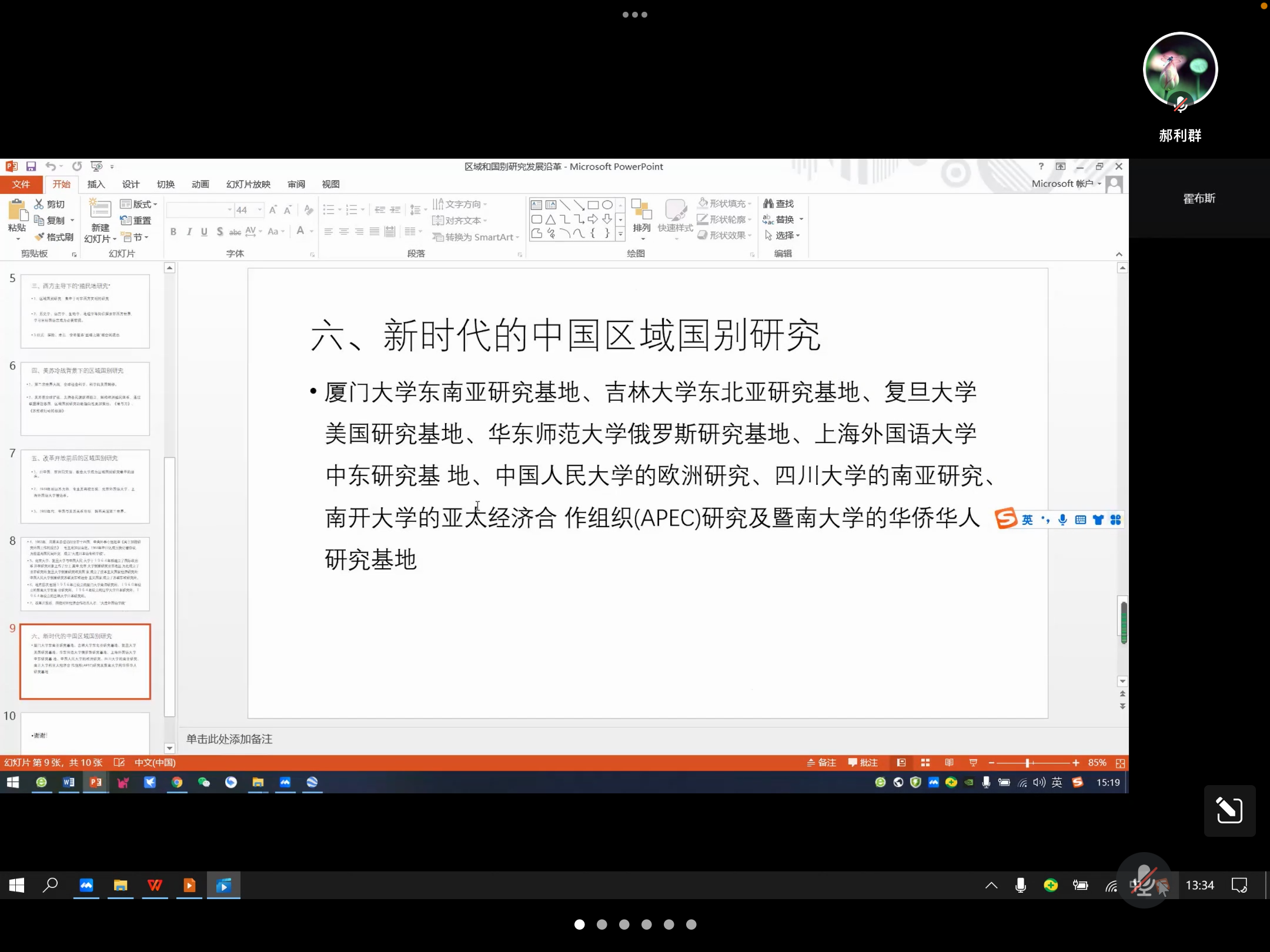The height and width of the screenshot is (952, 1270).
Task: Toggle Italic text formatting
Action: pos(189,232)
